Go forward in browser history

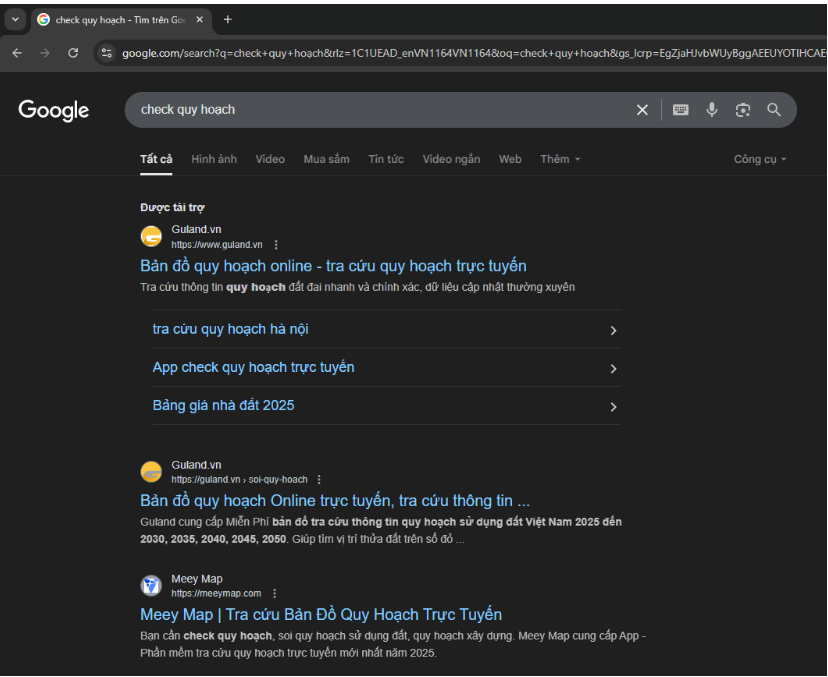coord(45,53)
